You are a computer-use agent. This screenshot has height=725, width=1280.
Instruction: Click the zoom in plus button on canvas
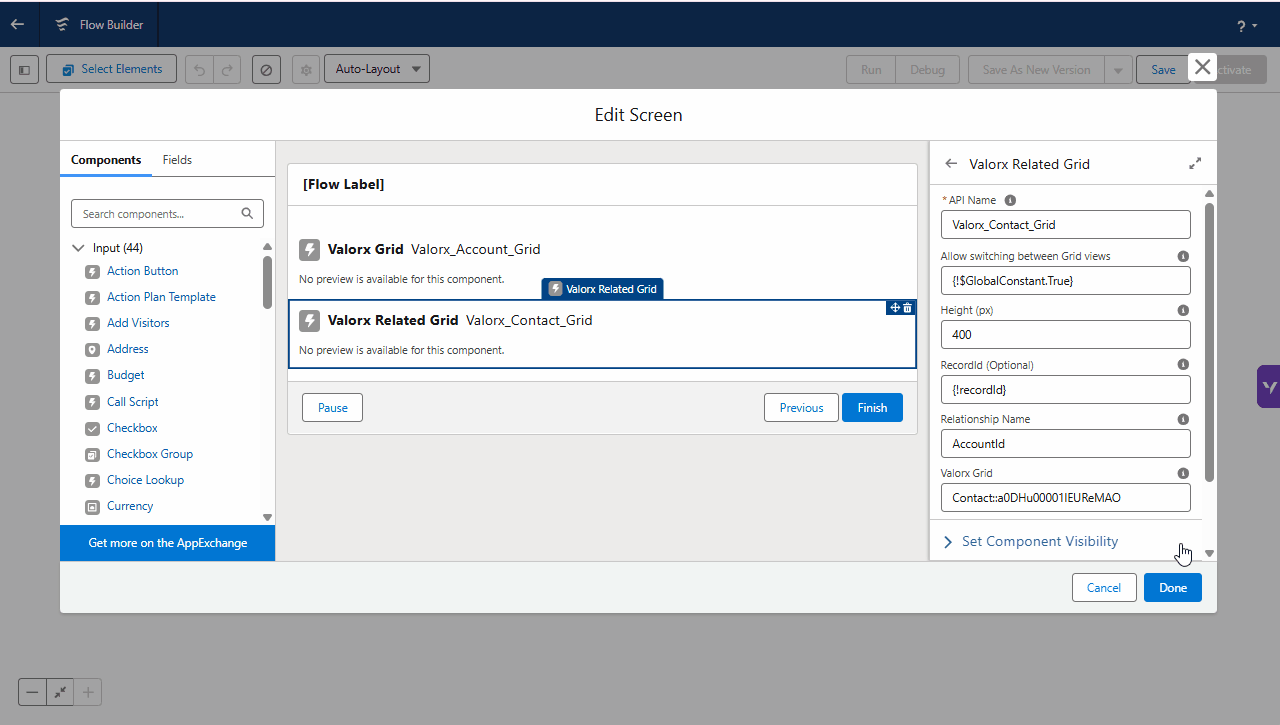tap(88, 692)
